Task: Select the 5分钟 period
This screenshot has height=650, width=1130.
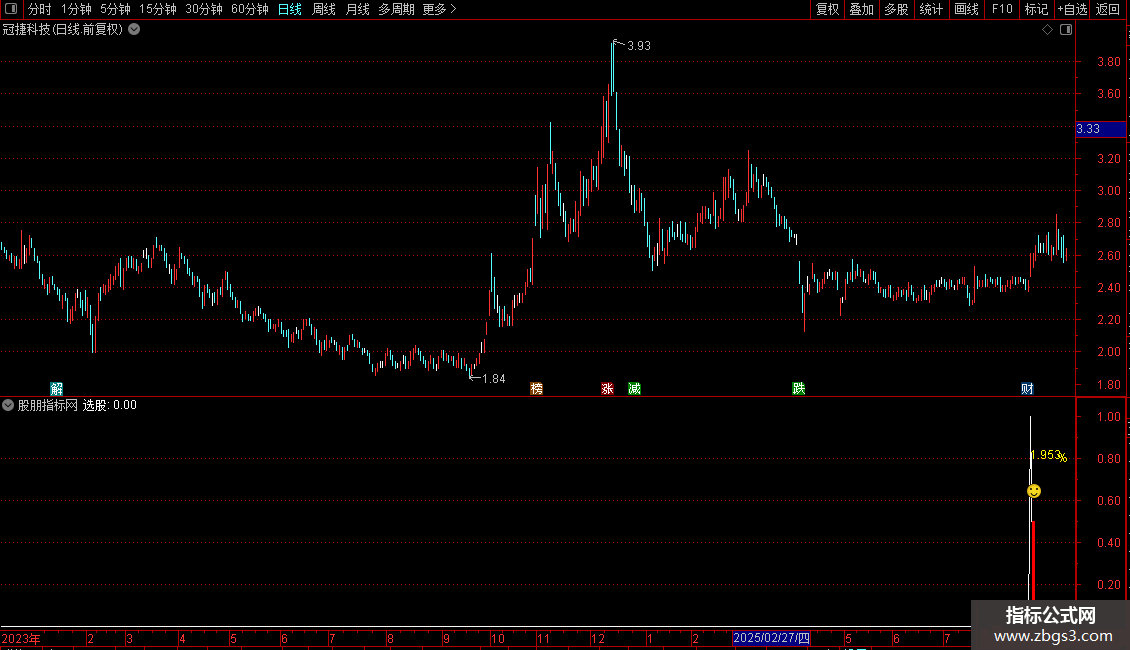Action: coord(115,9)
